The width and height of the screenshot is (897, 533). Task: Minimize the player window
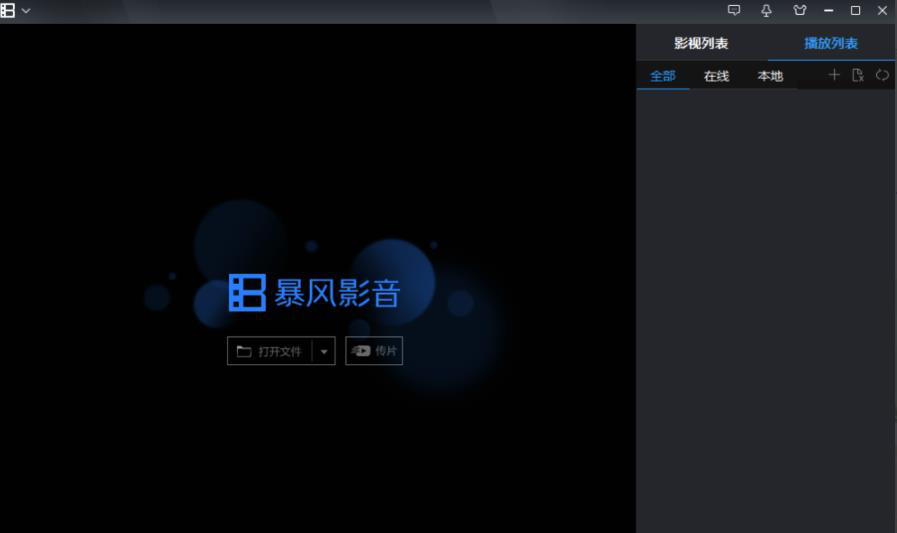click(x=828, y=10)
